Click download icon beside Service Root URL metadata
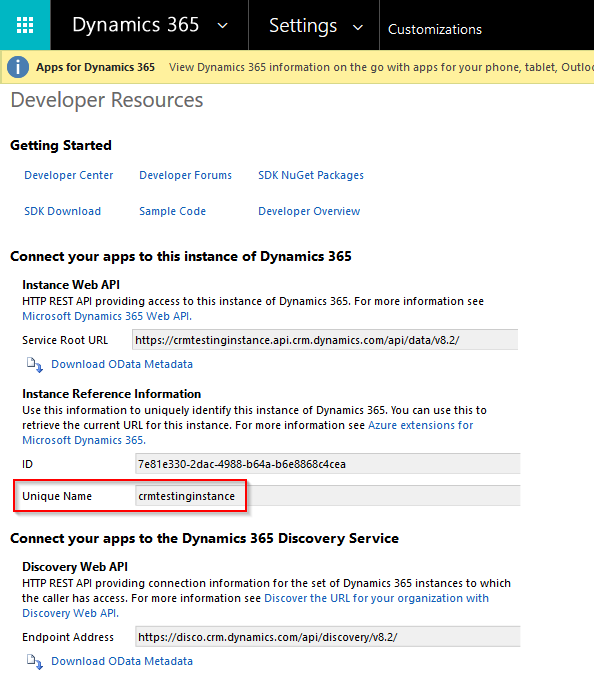The width and height of the screenshot is (594, 684). (x=34, y=365)
